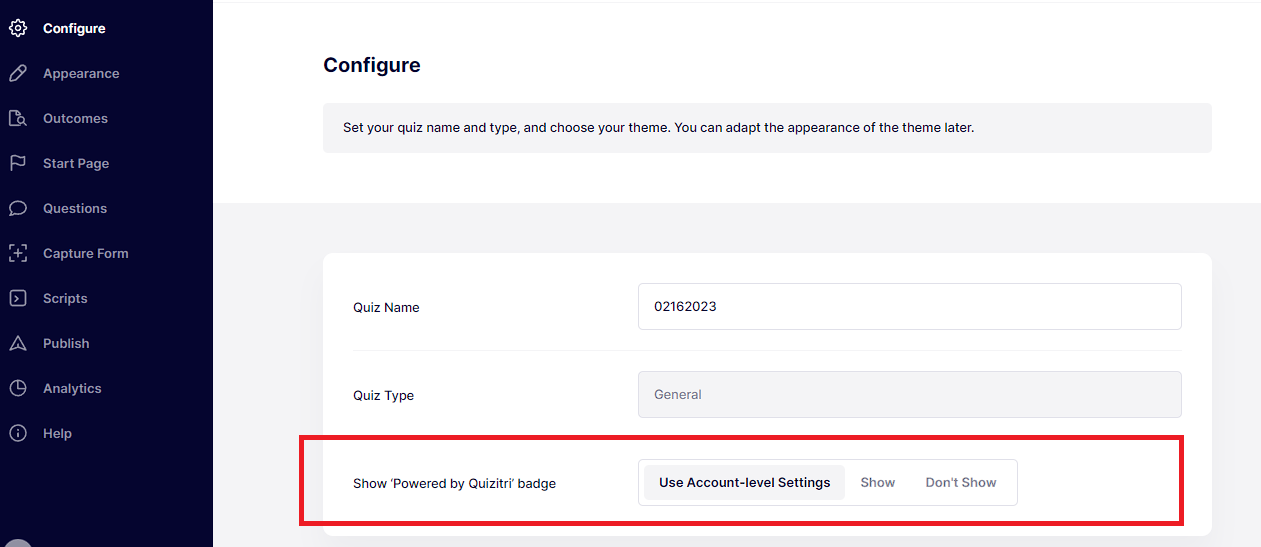Open Outcomes via its magnifier icon
This screenshot has height=547, width=1261.
(x=17, y=118)
